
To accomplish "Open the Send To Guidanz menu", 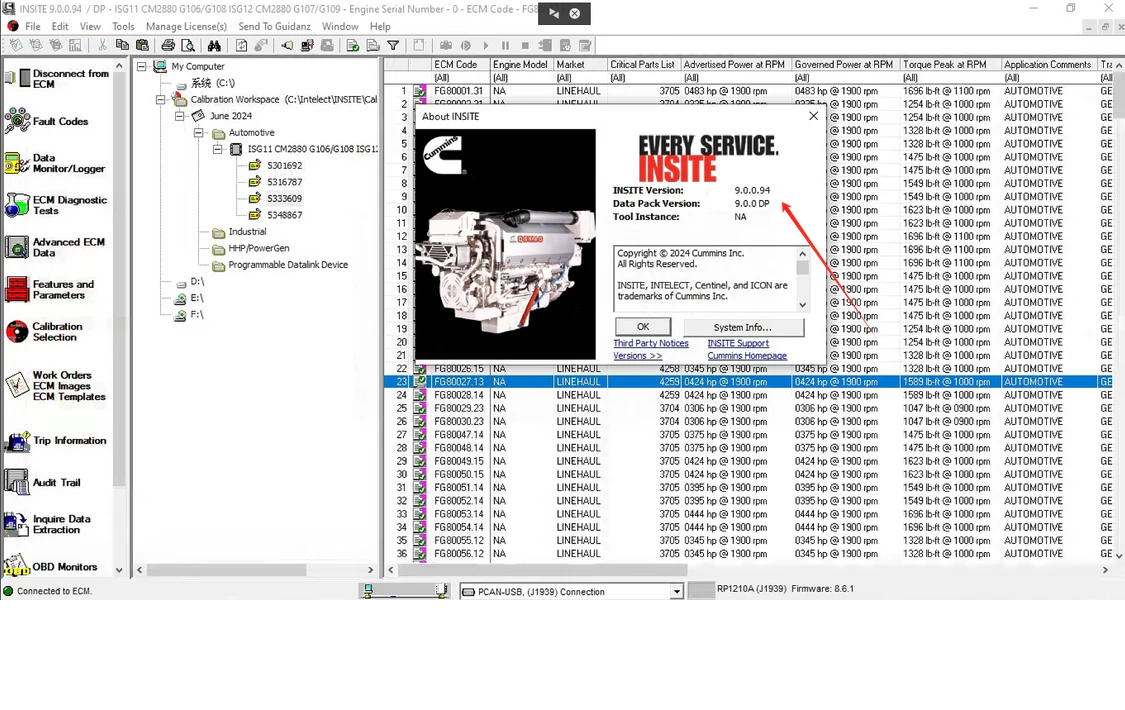I will 274,26.
